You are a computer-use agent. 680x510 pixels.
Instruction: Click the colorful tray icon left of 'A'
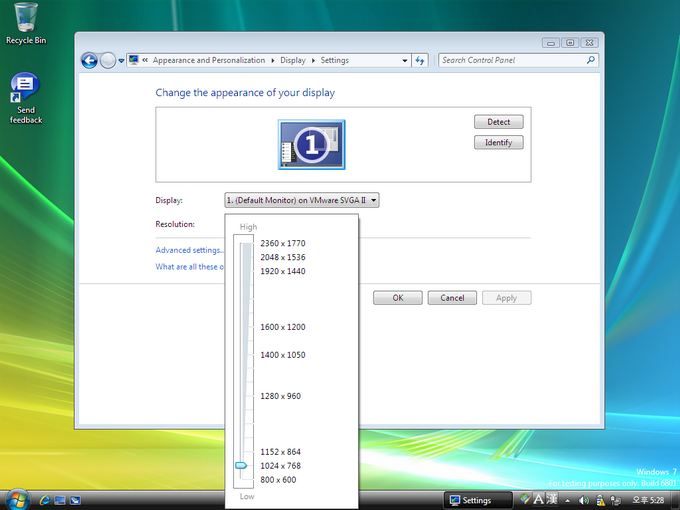click(525, 499)
